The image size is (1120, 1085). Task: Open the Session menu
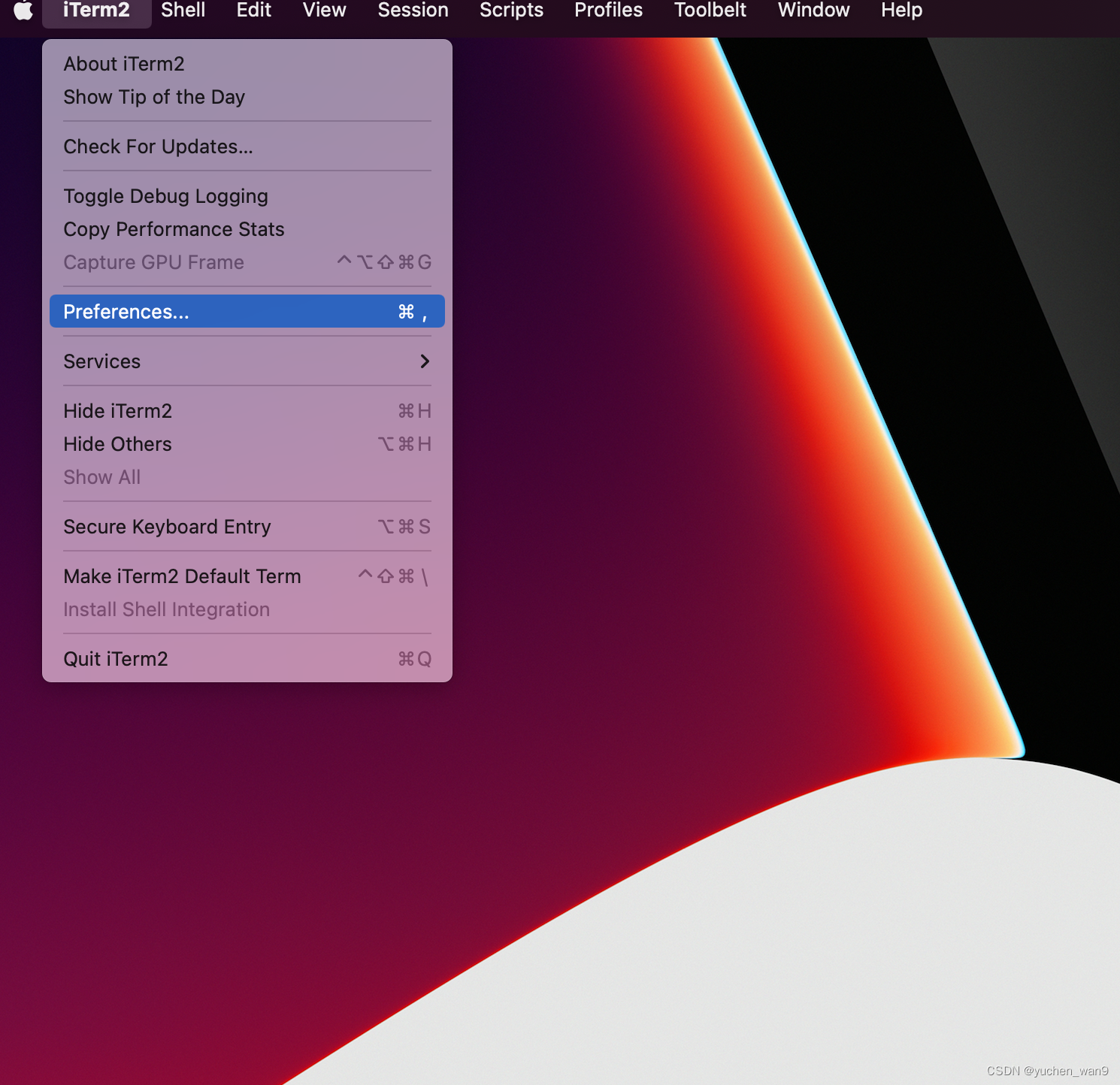coord(413,11)
